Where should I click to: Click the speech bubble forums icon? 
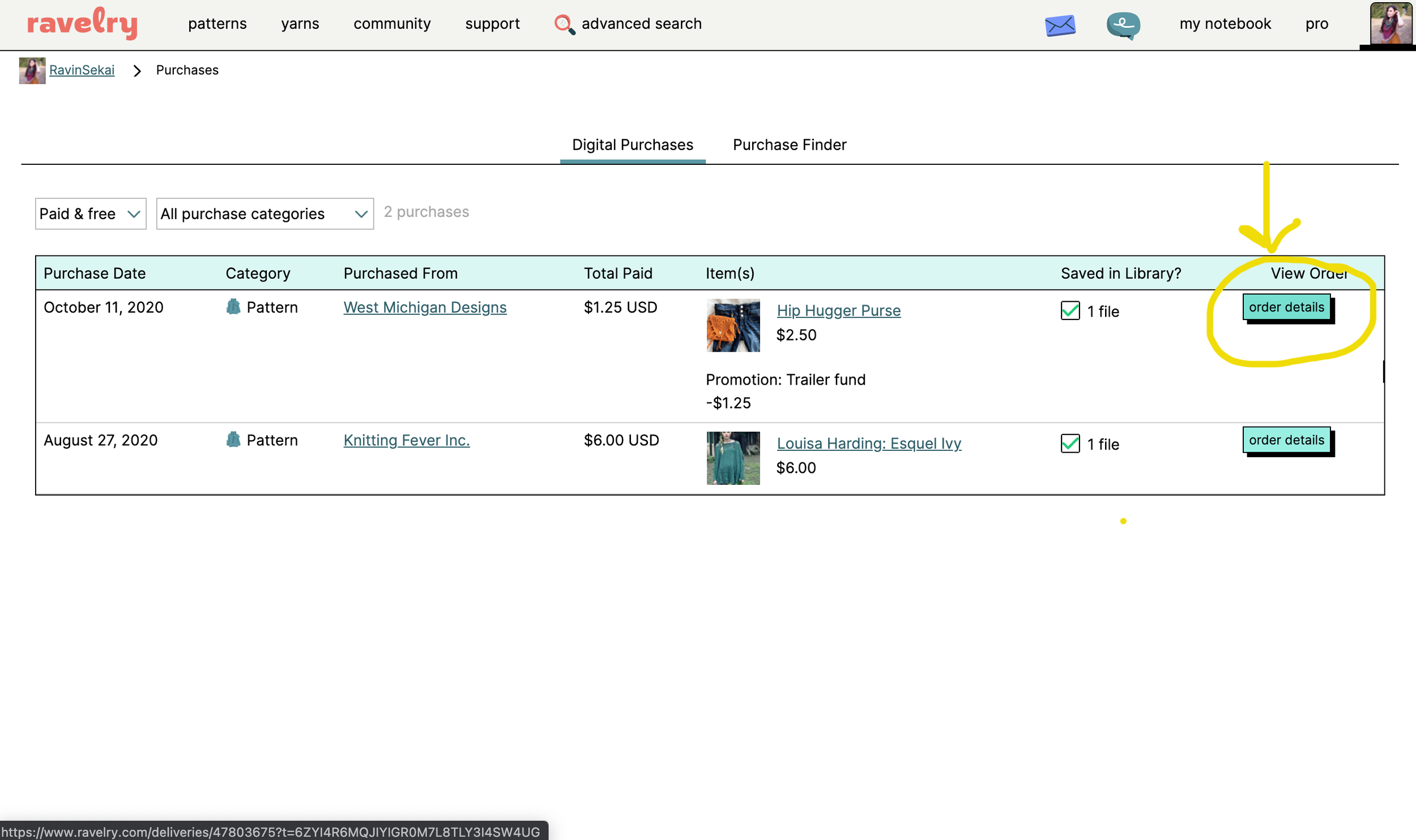1123,25
